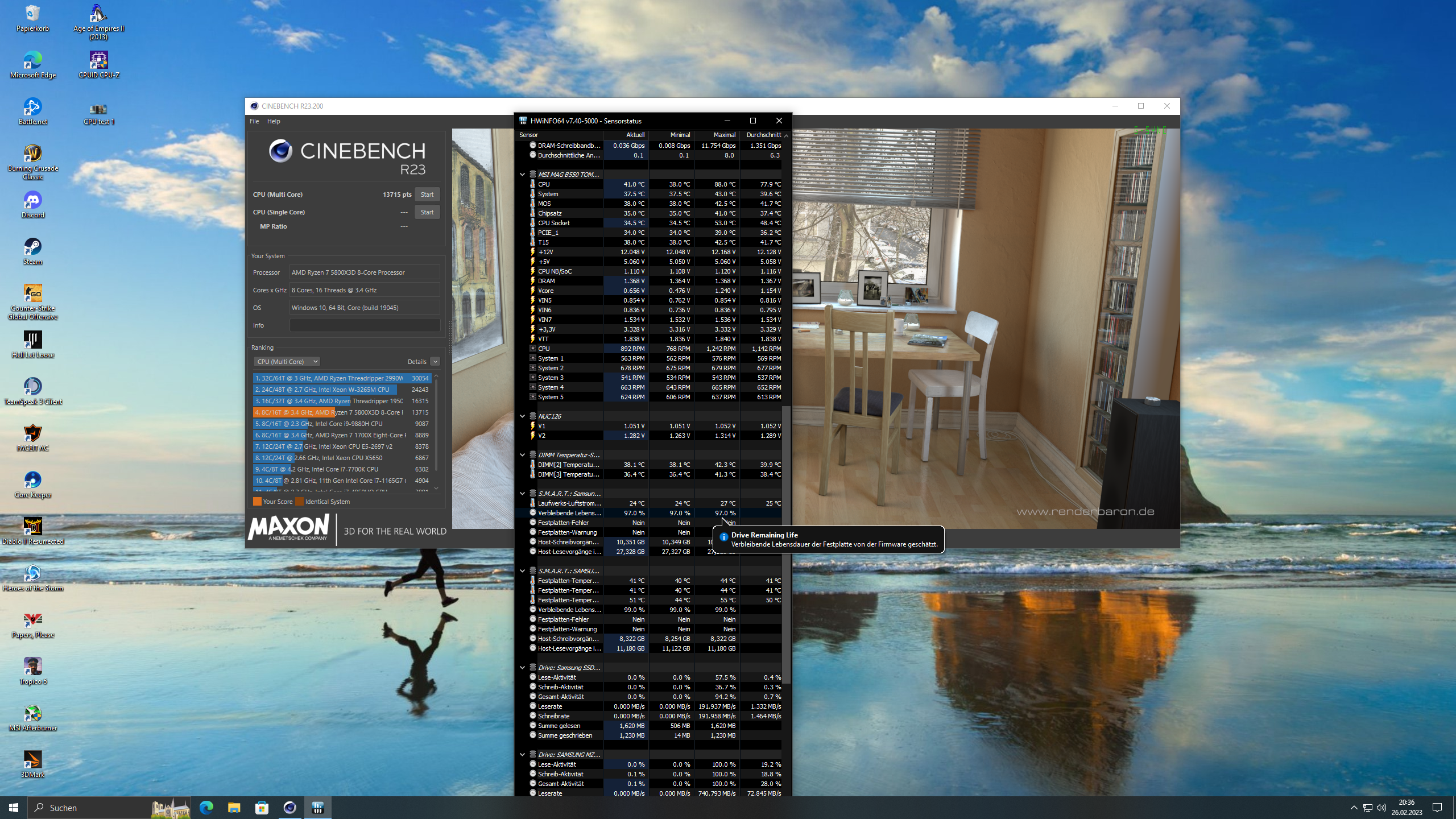Open File Explorer from the taskbar
The height and width of the screenshot is (819, 1456).
tap(234, 807)
